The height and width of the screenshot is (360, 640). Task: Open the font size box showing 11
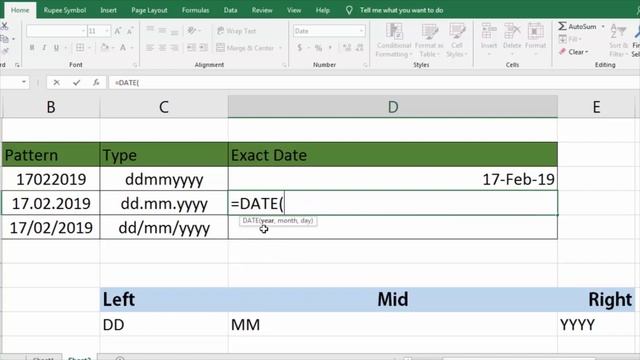(x=99, y=31)
